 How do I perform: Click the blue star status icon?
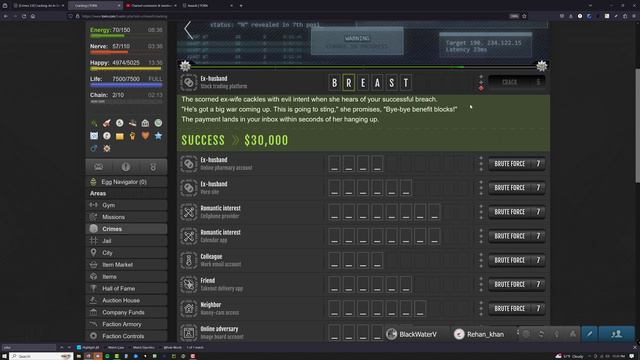[158, 136]
